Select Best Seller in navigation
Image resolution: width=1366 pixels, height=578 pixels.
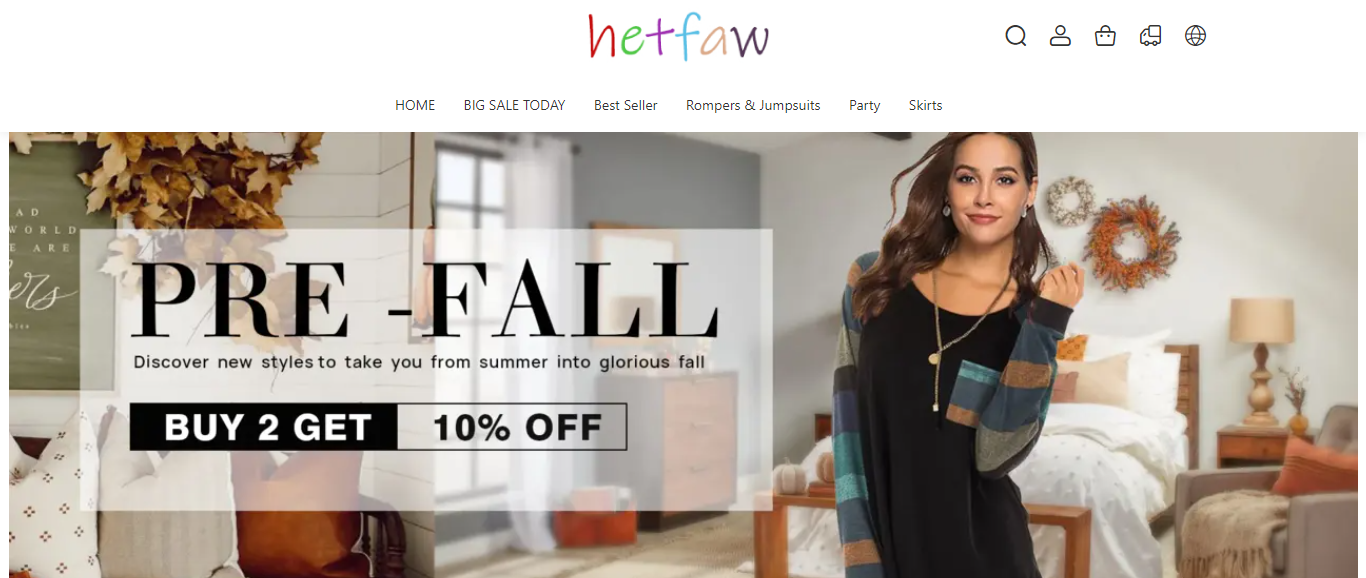[626, 105]
